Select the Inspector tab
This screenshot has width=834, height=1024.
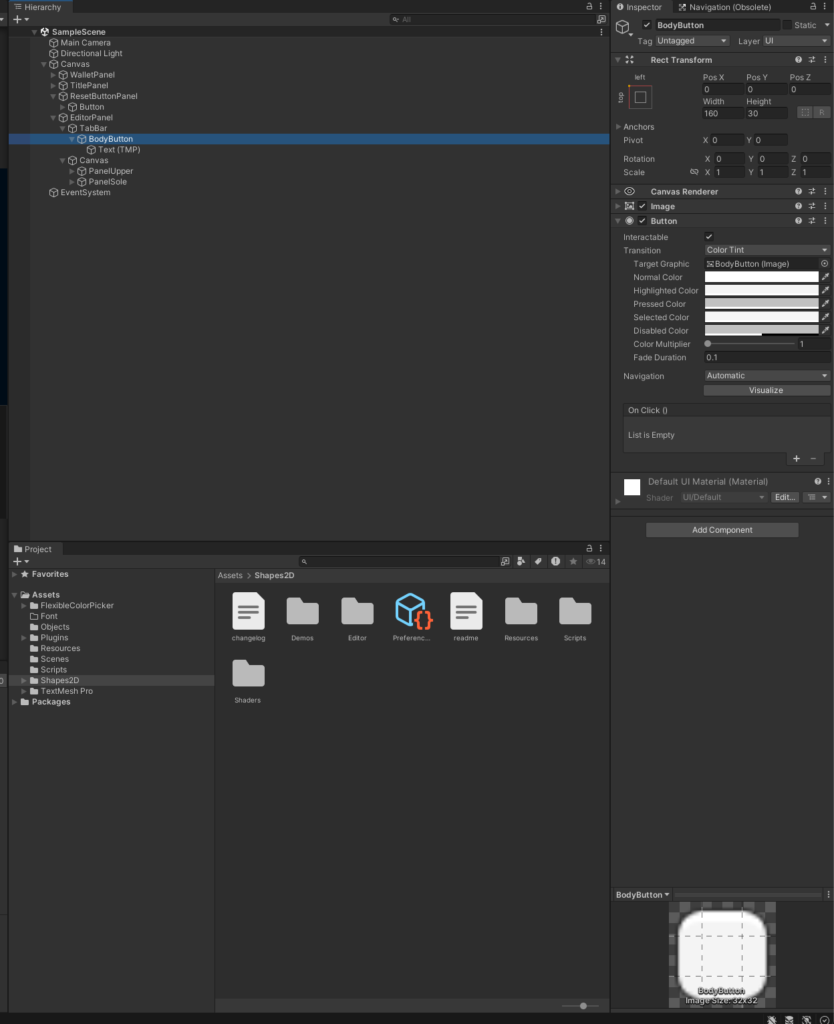(639, 7)
